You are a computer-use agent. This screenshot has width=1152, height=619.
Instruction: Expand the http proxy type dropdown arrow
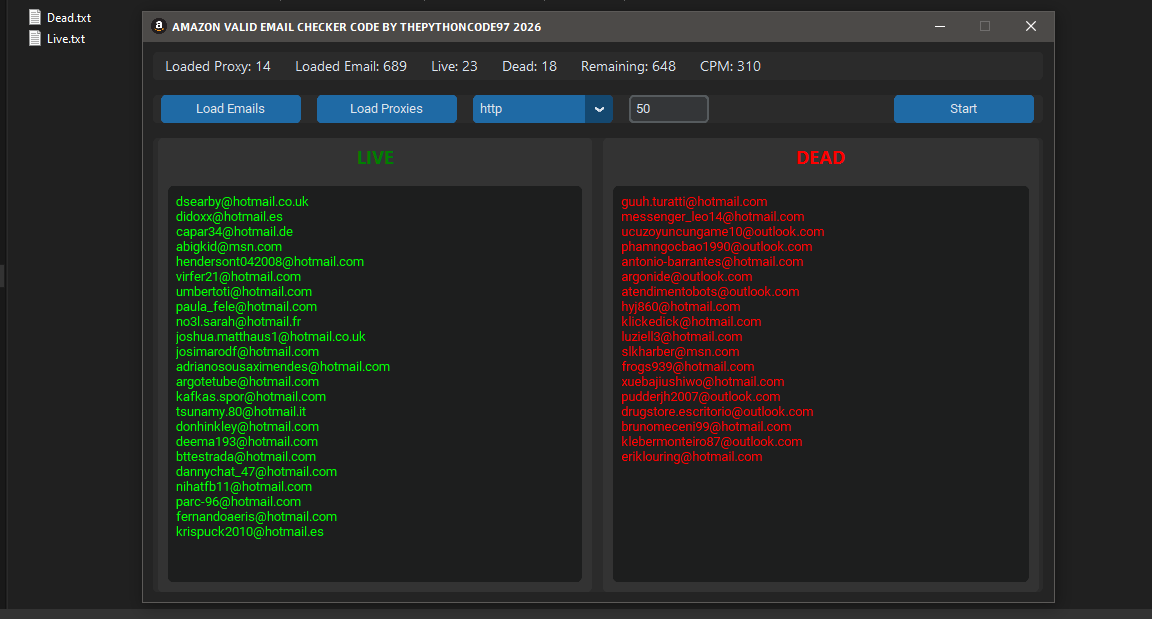[600, 109]
